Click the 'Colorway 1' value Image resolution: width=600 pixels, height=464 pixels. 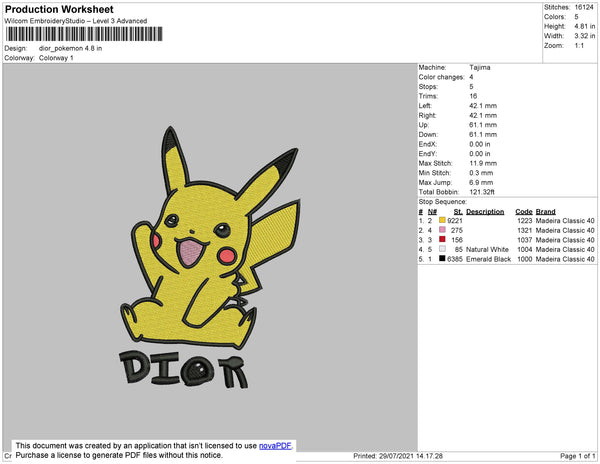56,58
